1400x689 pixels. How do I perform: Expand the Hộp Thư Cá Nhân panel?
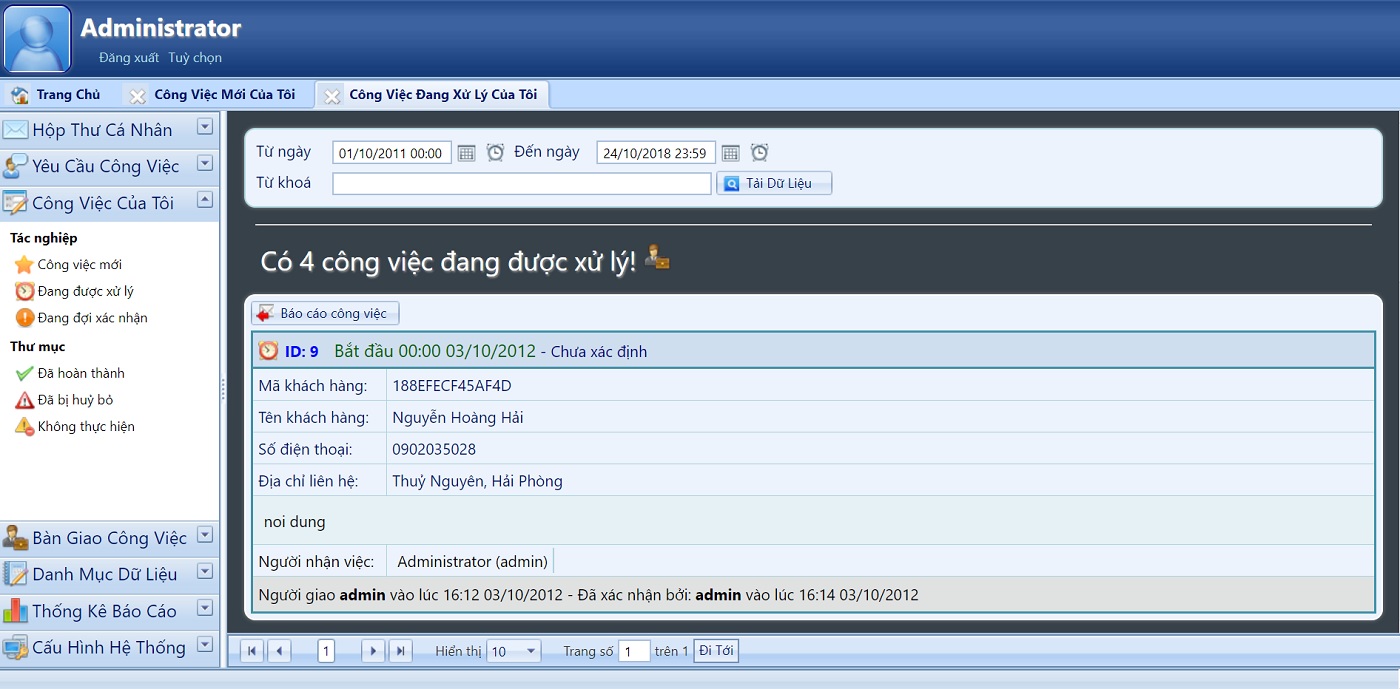[204, 127]
